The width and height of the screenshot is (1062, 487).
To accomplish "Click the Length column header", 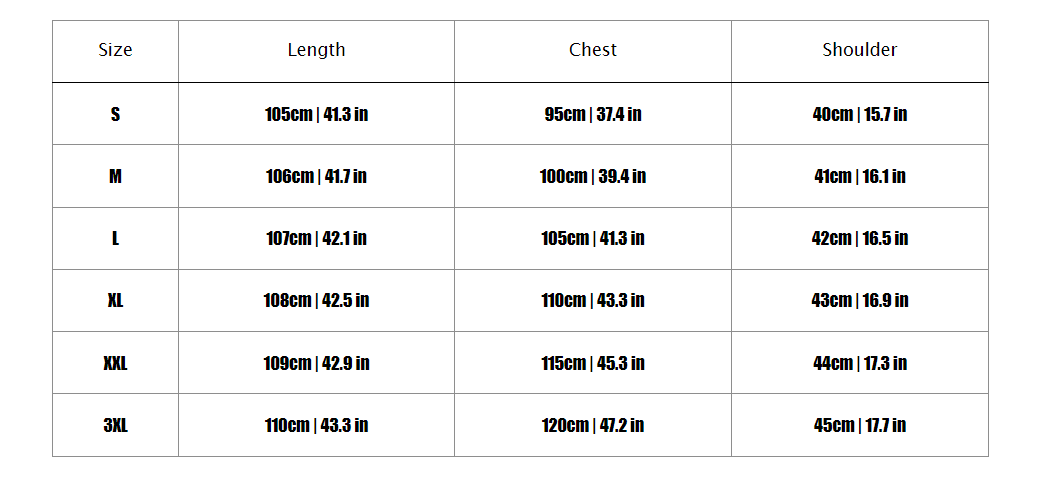I will tap(316, 50).
